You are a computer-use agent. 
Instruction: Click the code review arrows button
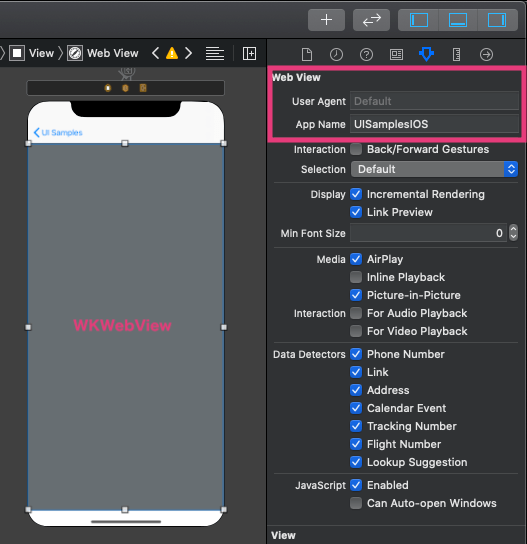click(371, 20)
